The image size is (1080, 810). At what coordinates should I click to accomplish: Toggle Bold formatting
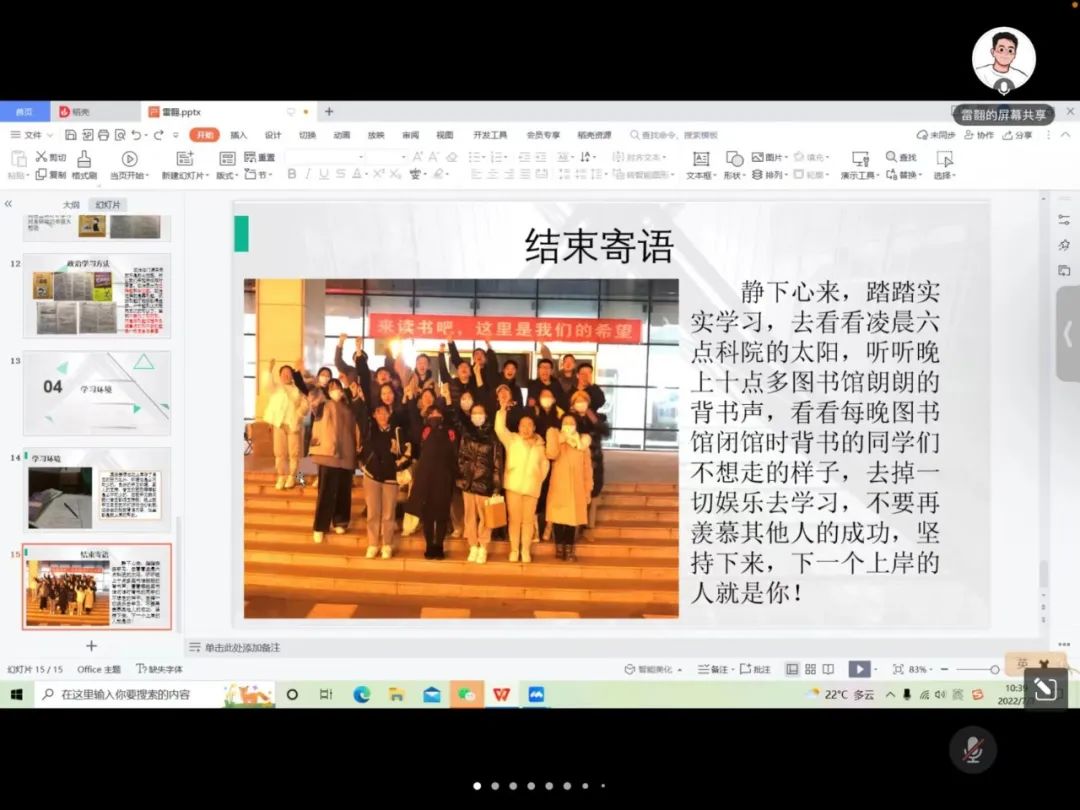[292, 174]
